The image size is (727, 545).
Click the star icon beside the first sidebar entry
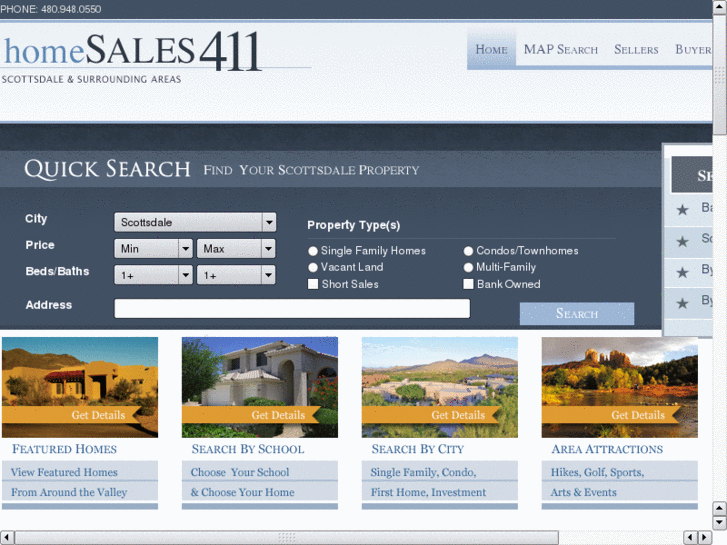click(x=682, y=210)
